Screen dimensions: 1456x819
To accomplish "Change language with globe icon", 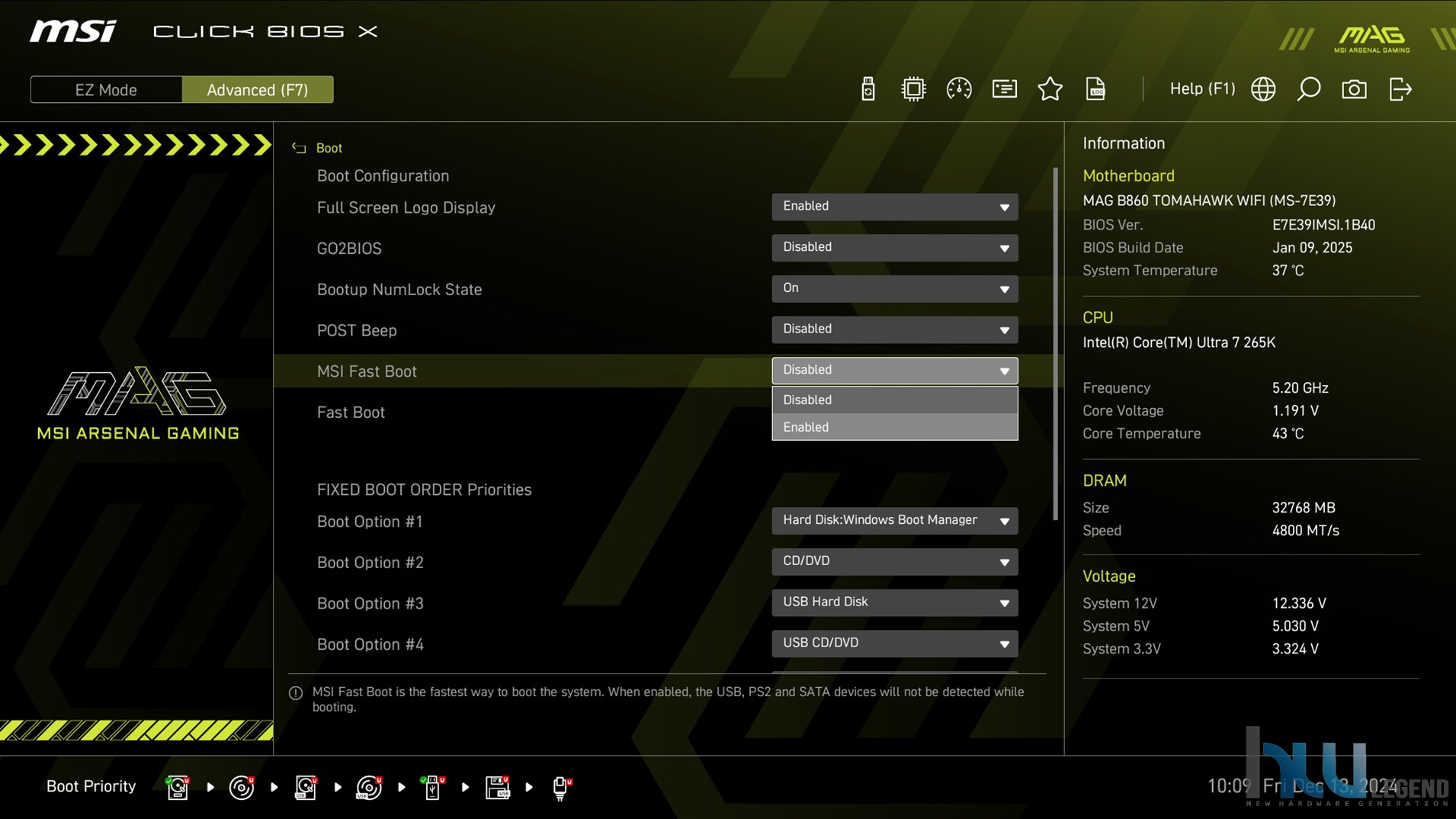I will coord(1263,89).
